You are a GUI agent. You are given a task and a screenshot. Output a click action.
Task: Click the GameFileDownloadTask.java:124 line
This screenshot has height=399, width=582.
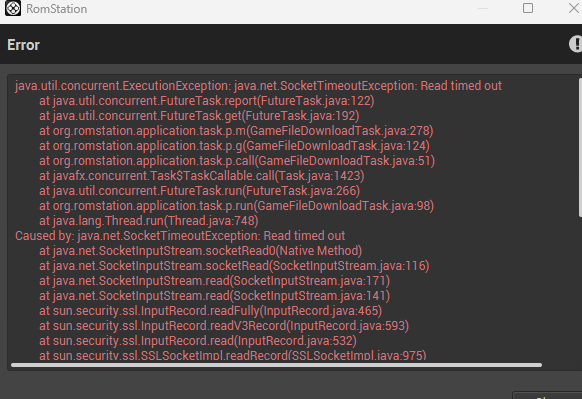click(x=234, y=145)
